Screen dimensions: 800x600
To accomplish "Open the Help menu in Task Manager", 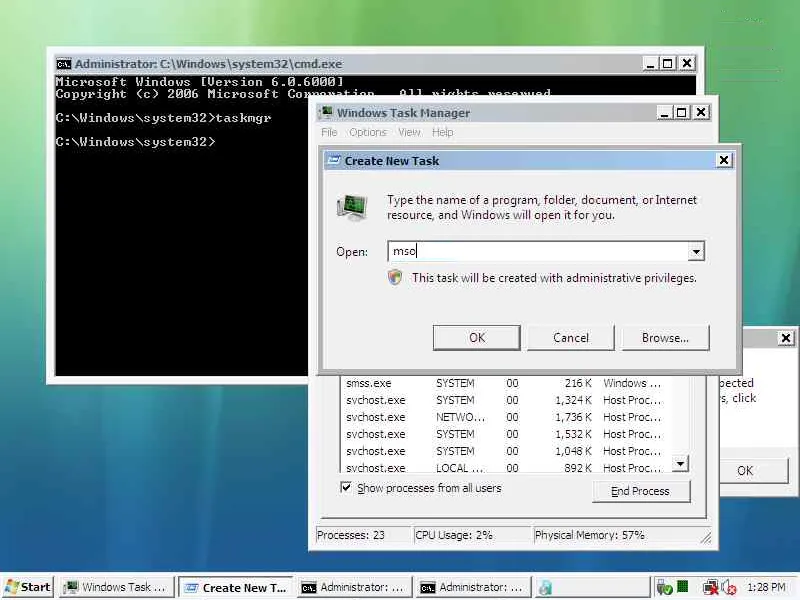I will [442, 132].
